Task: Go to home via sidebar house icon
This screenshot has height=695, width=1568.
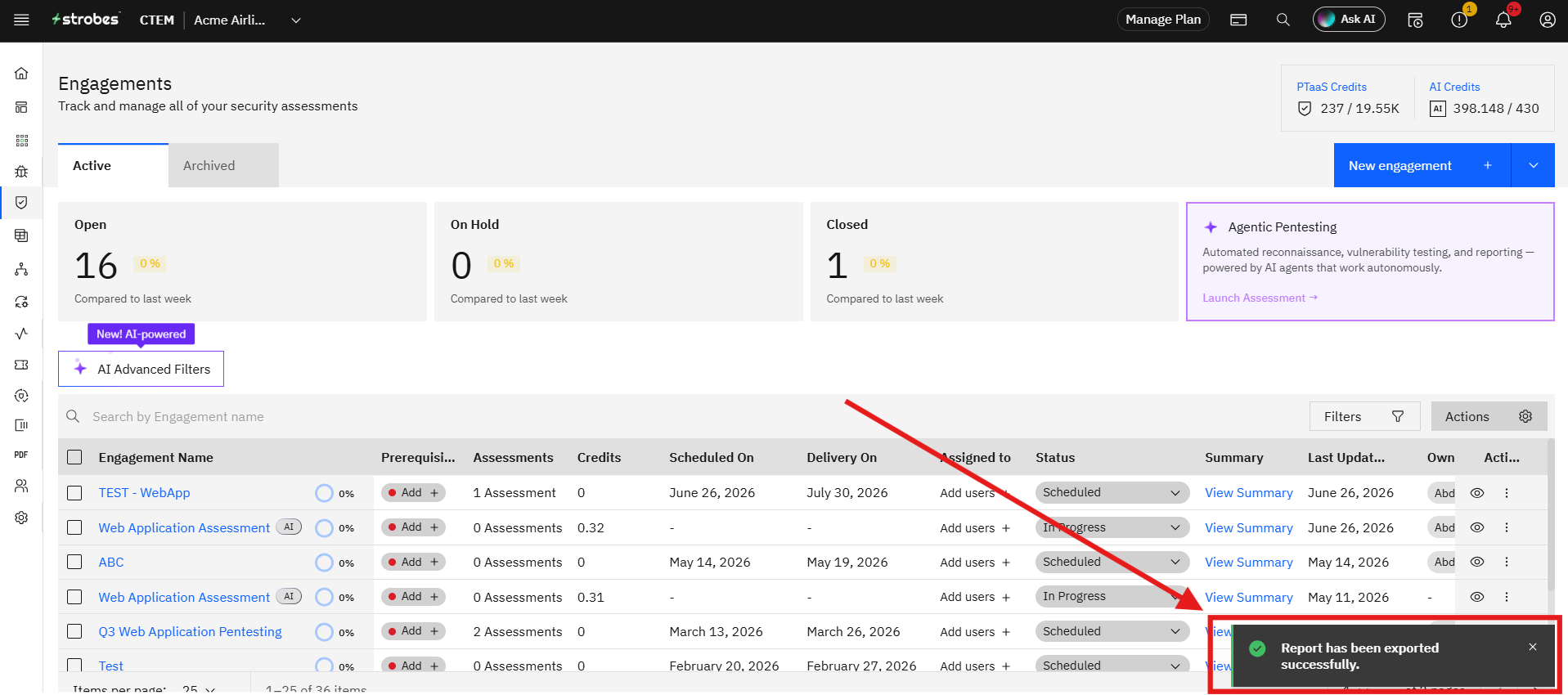Action: tap(21, 74)
